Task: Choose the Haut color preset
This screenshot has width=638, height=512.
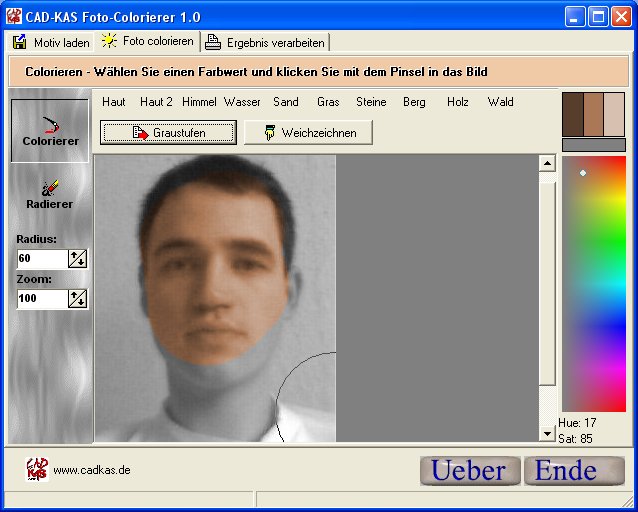Action: [x=114, y=102]
